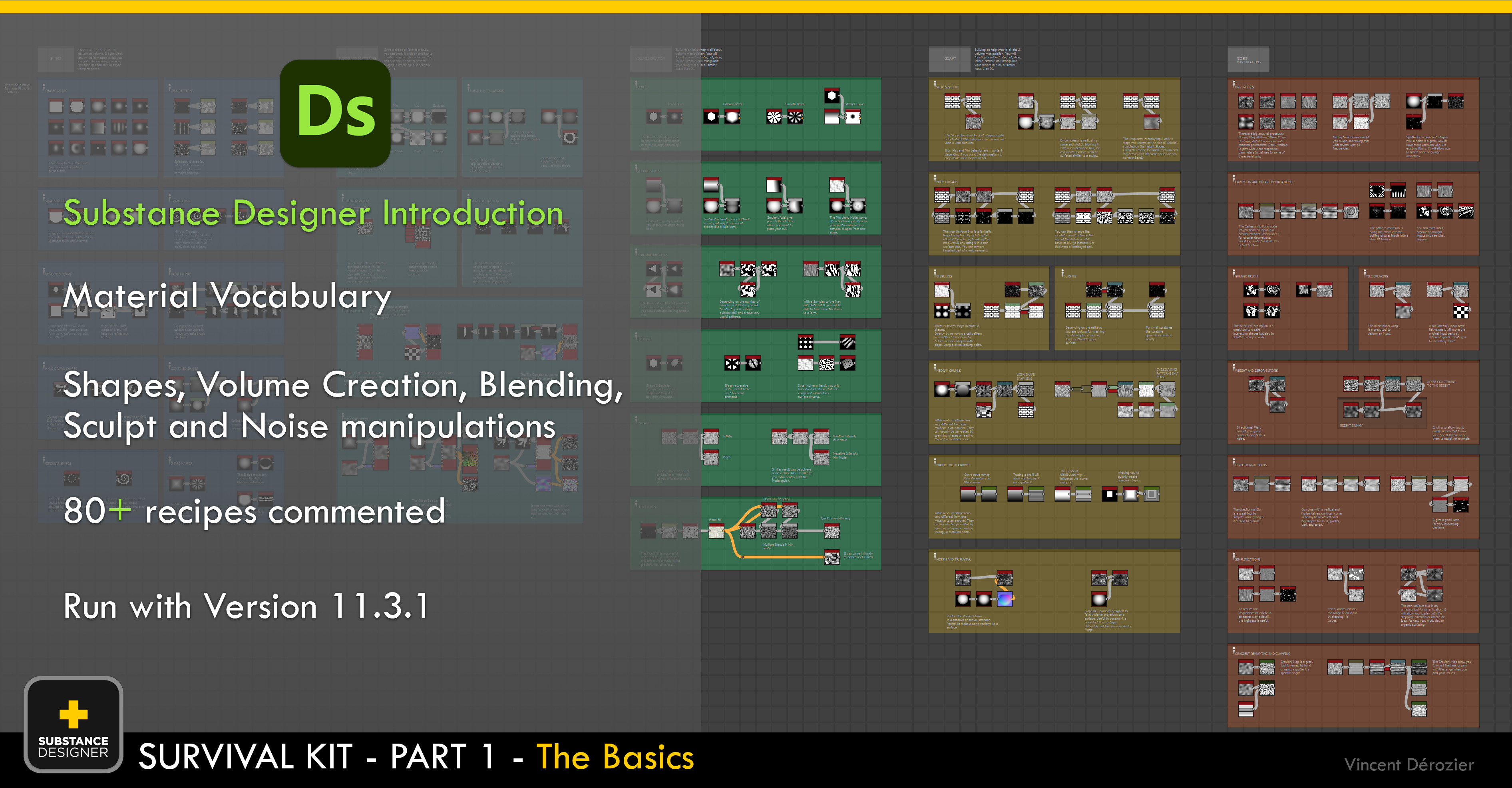Click the Quick Forms shaping label
1512x788 pixels.
click(835, 519)
